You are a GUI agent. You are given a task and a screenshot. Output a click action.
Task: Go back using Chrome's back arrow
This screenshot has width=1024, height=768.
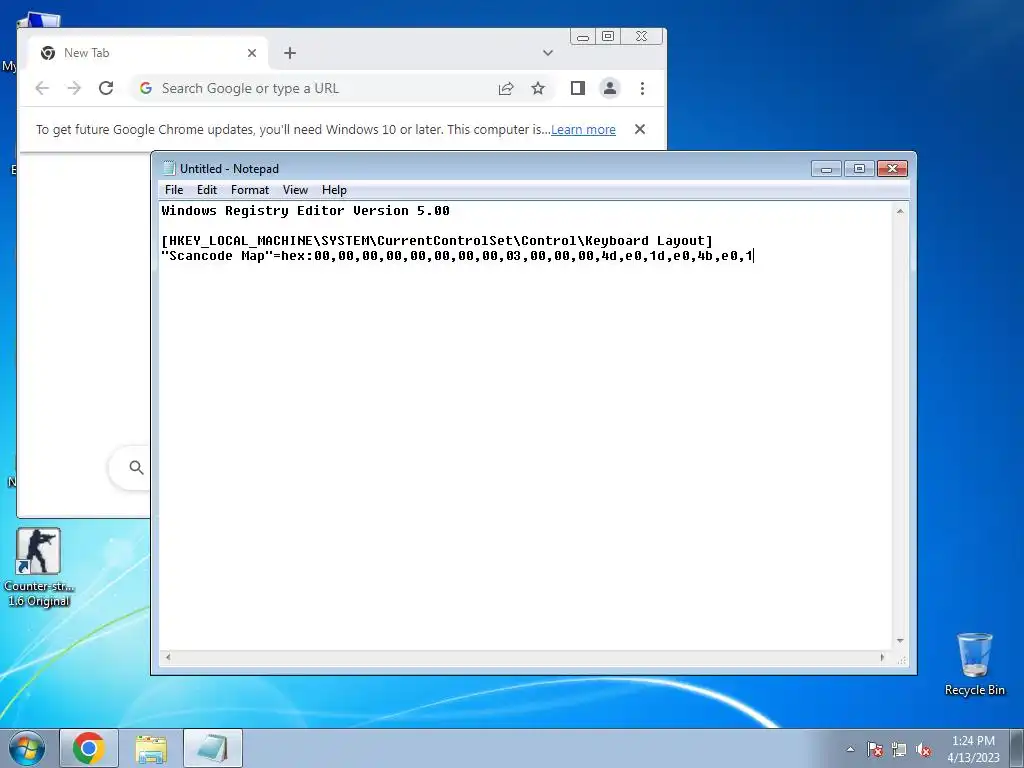coord(42,88)
